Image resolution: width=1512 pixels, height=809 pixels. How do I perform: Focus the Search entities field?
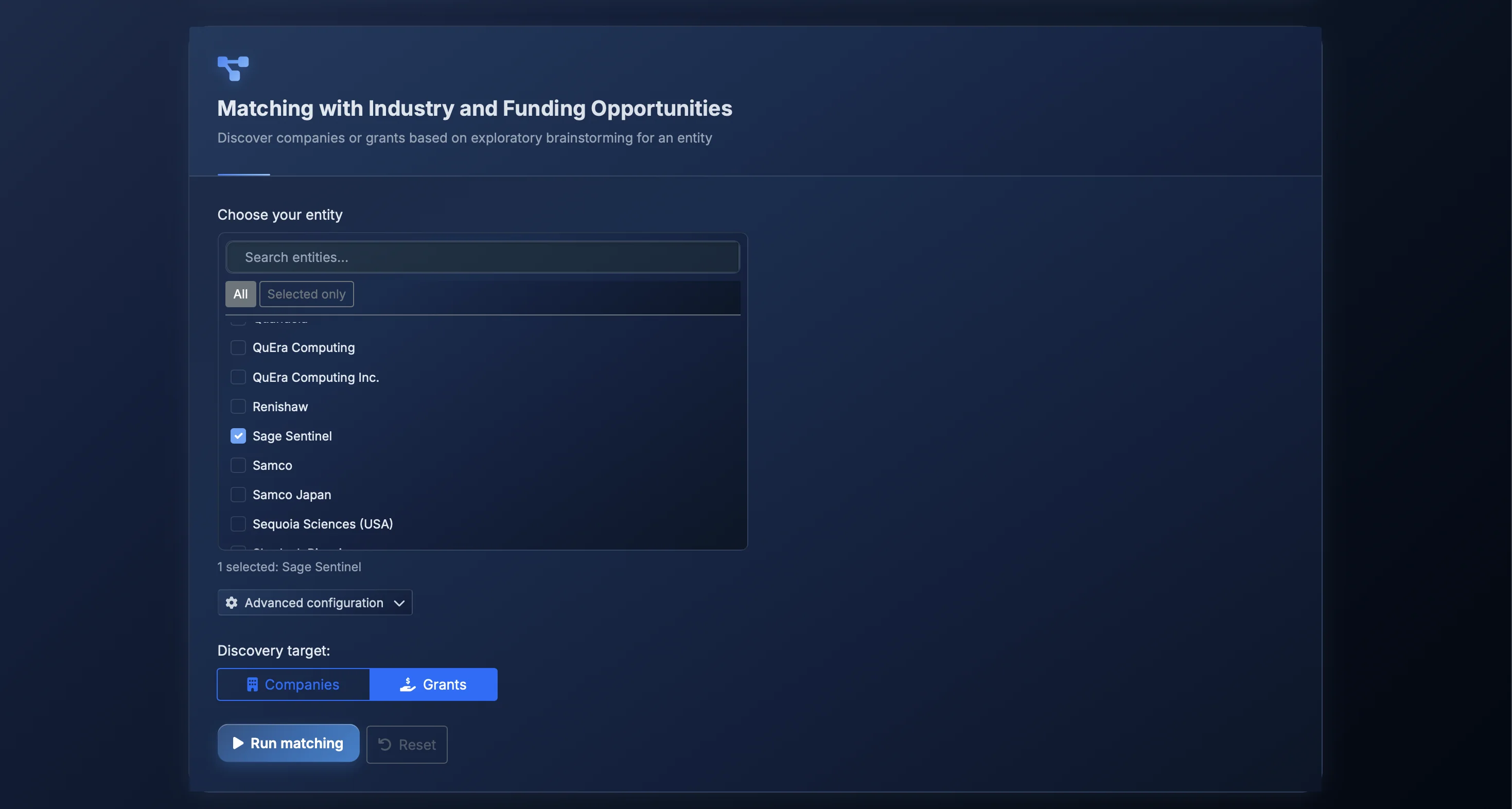(x=483, y=257)
